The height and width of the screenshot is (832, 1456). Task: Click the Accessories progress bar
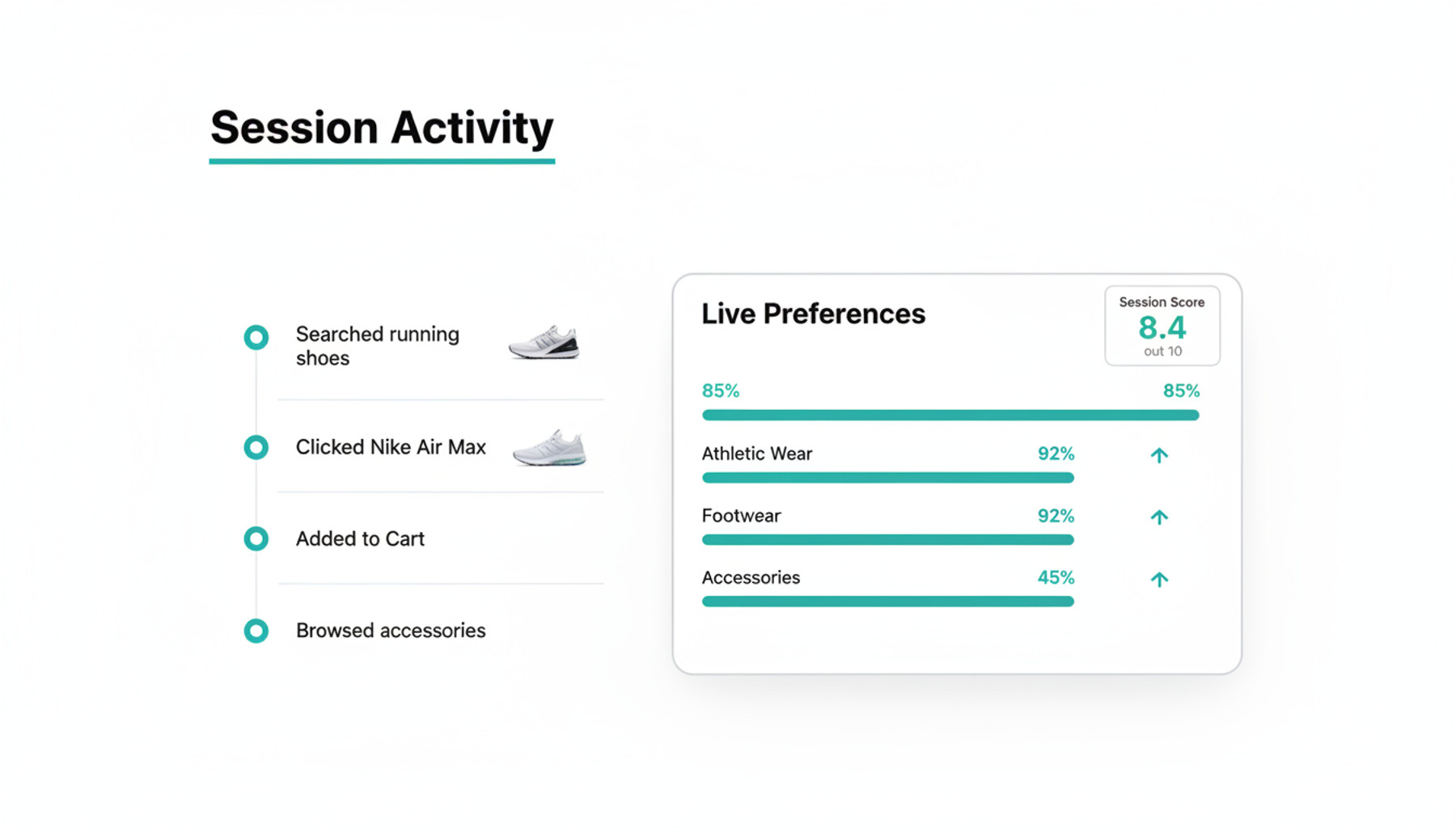[887, 602]
